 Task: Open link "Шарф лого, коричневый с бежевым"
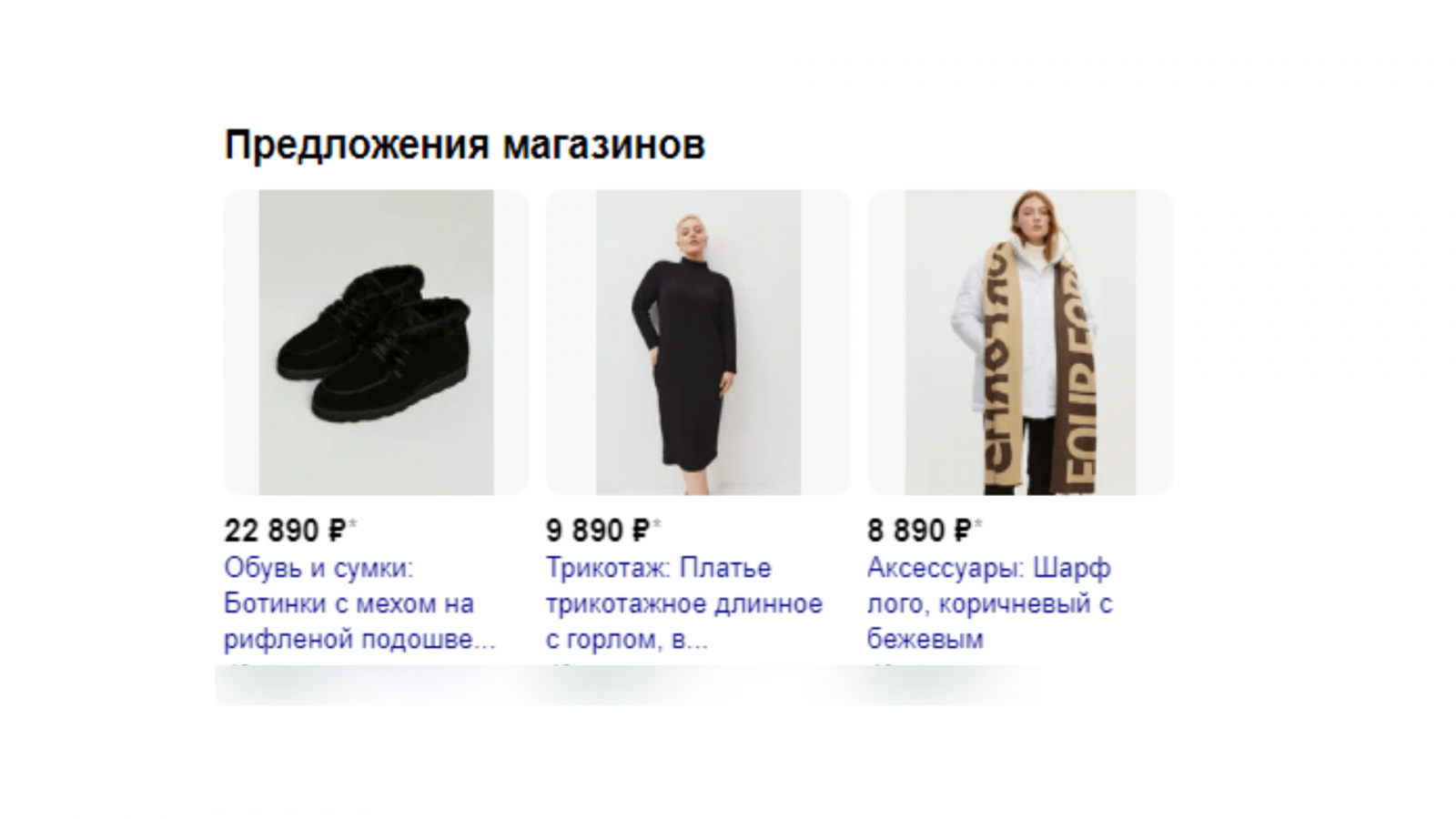click(990, 603)
